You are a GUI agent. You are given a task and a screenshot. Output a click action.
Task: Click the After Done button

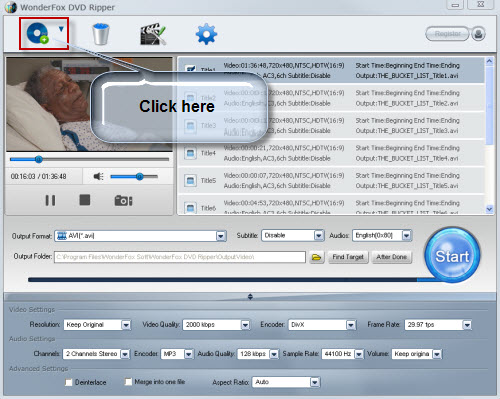pos(392,257)
